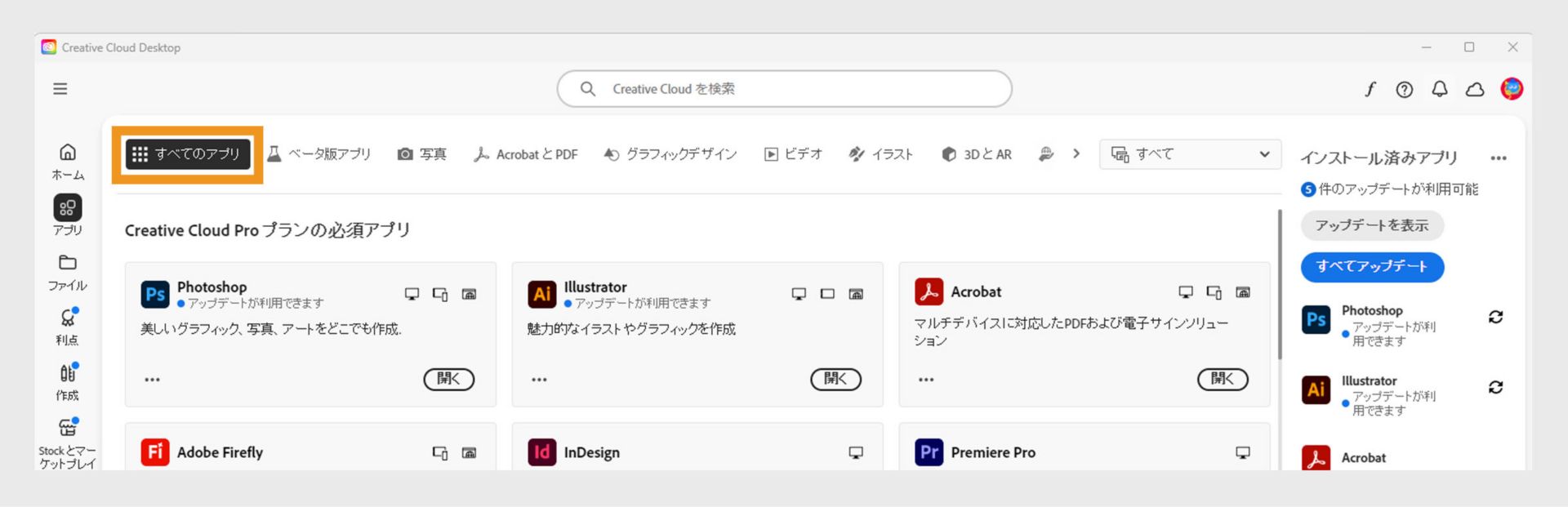Open more options on Acrobat card
Viewport: 1568px width, 507px height.
point(926,380)
